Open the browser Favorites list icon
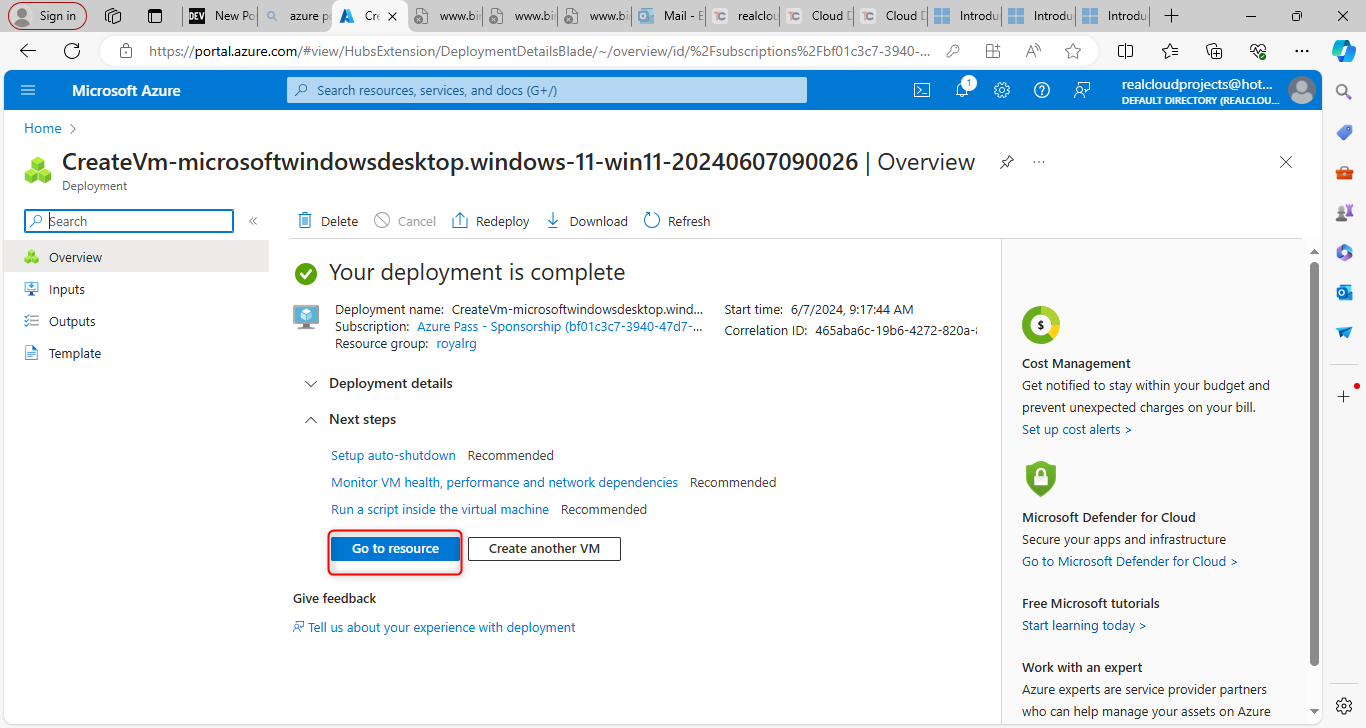 pyautogui.click(x=1170, y=51)
